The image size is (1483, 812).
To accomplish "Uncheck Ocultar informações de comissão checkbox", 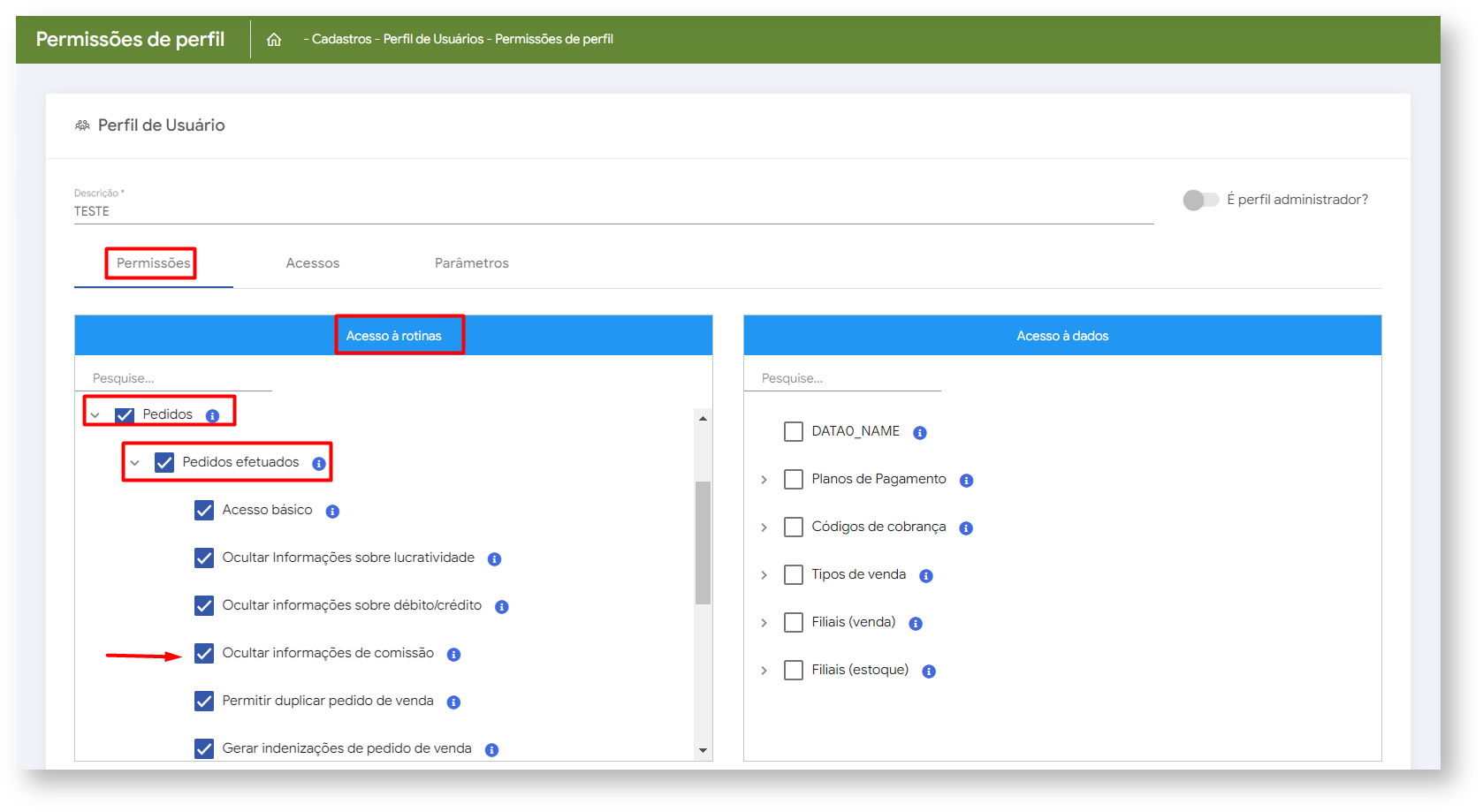I will coord(204,654).
